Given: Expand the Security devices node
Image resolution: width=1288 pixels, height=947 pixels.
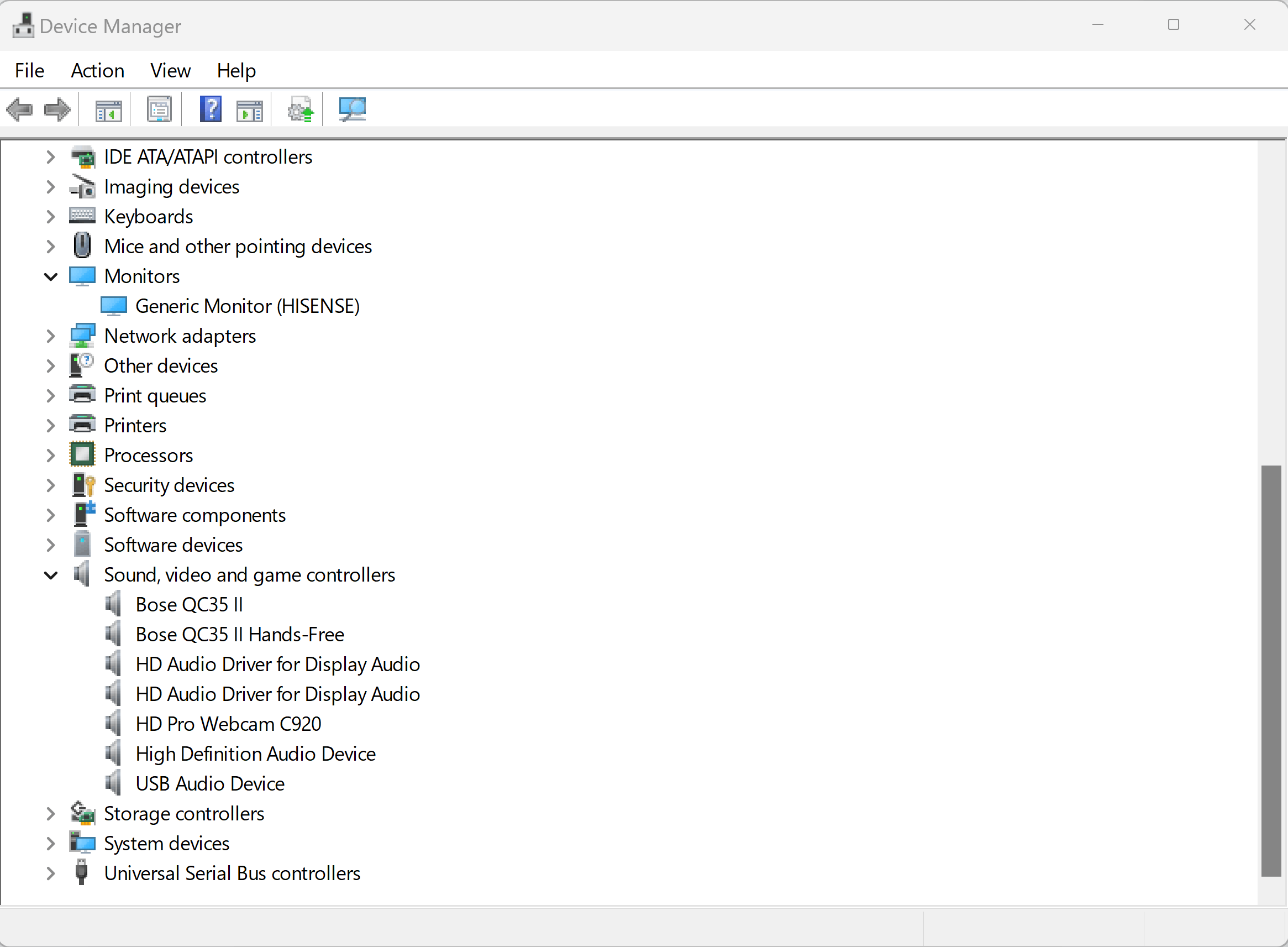Looking at the screenshot, I should (50, 485).
